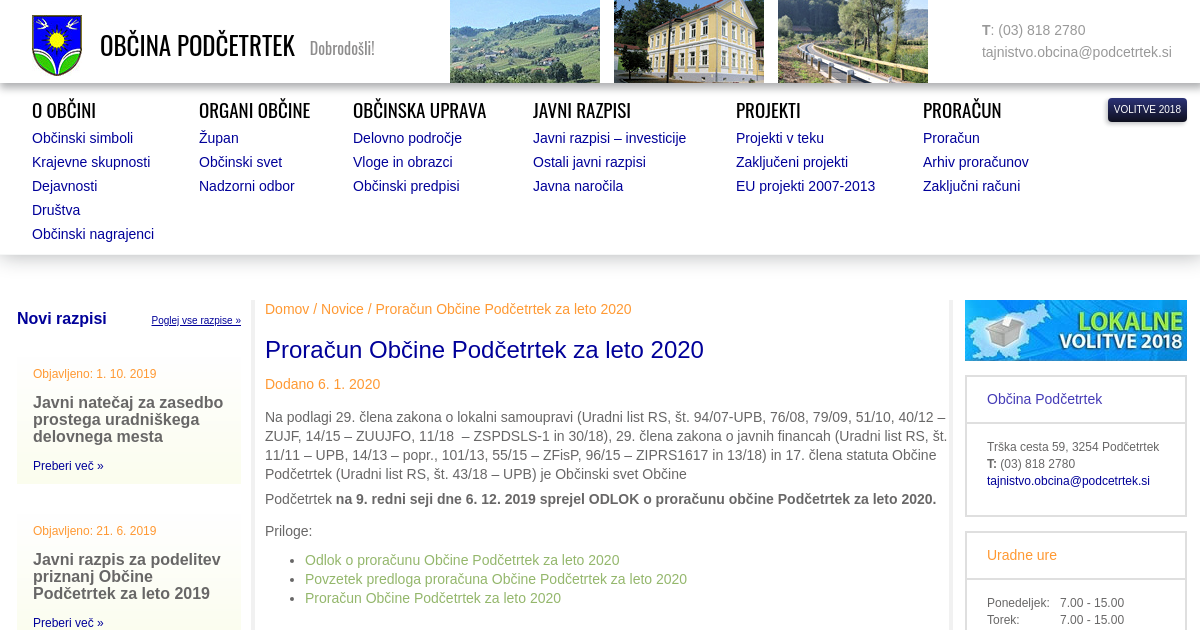The image size is (1200, 630).
Task: Go to Javni razpisi – investicije
Action: pos(609,138)
